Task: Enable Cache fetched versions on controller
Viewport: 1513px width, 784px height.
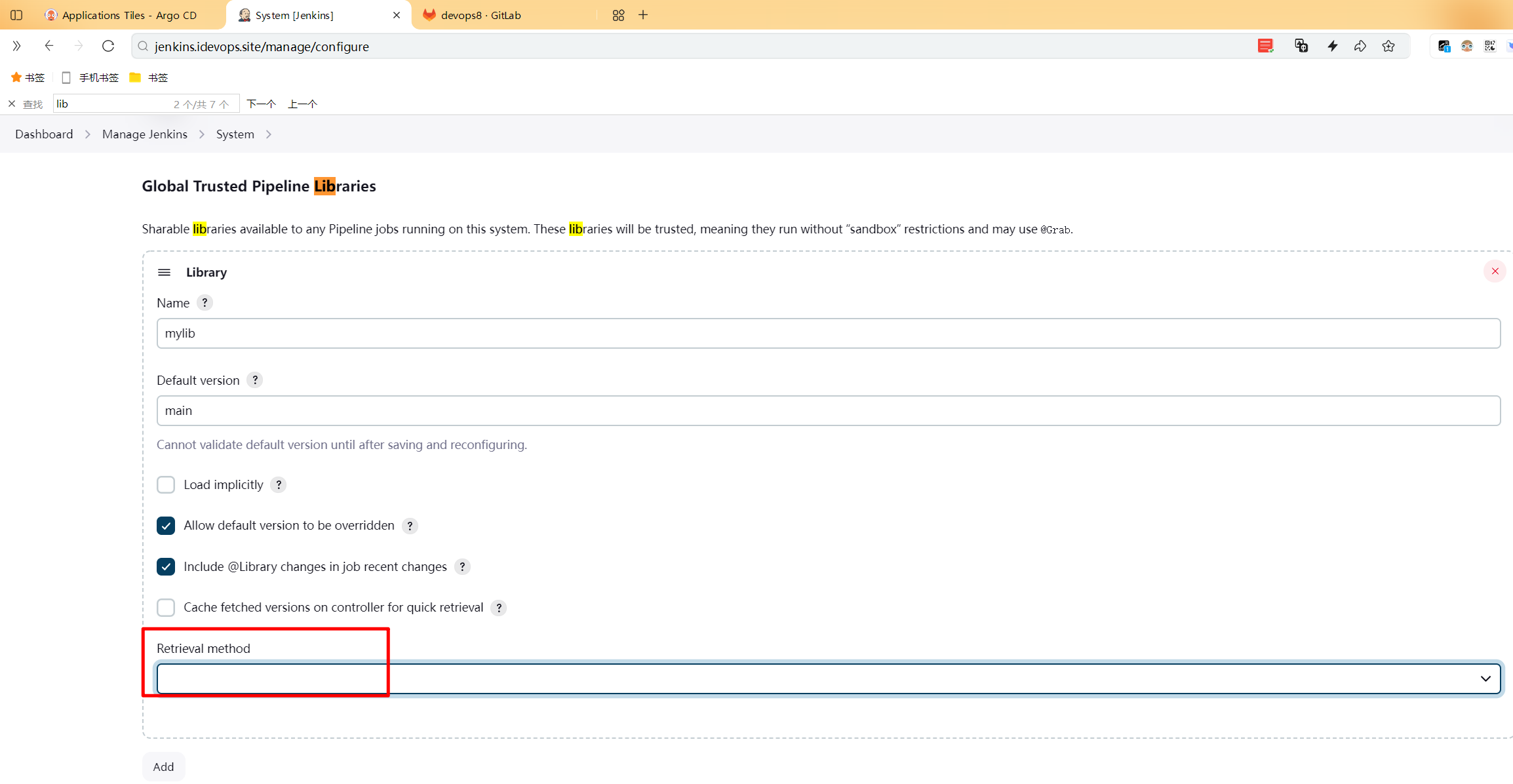Action: (166, 608)
